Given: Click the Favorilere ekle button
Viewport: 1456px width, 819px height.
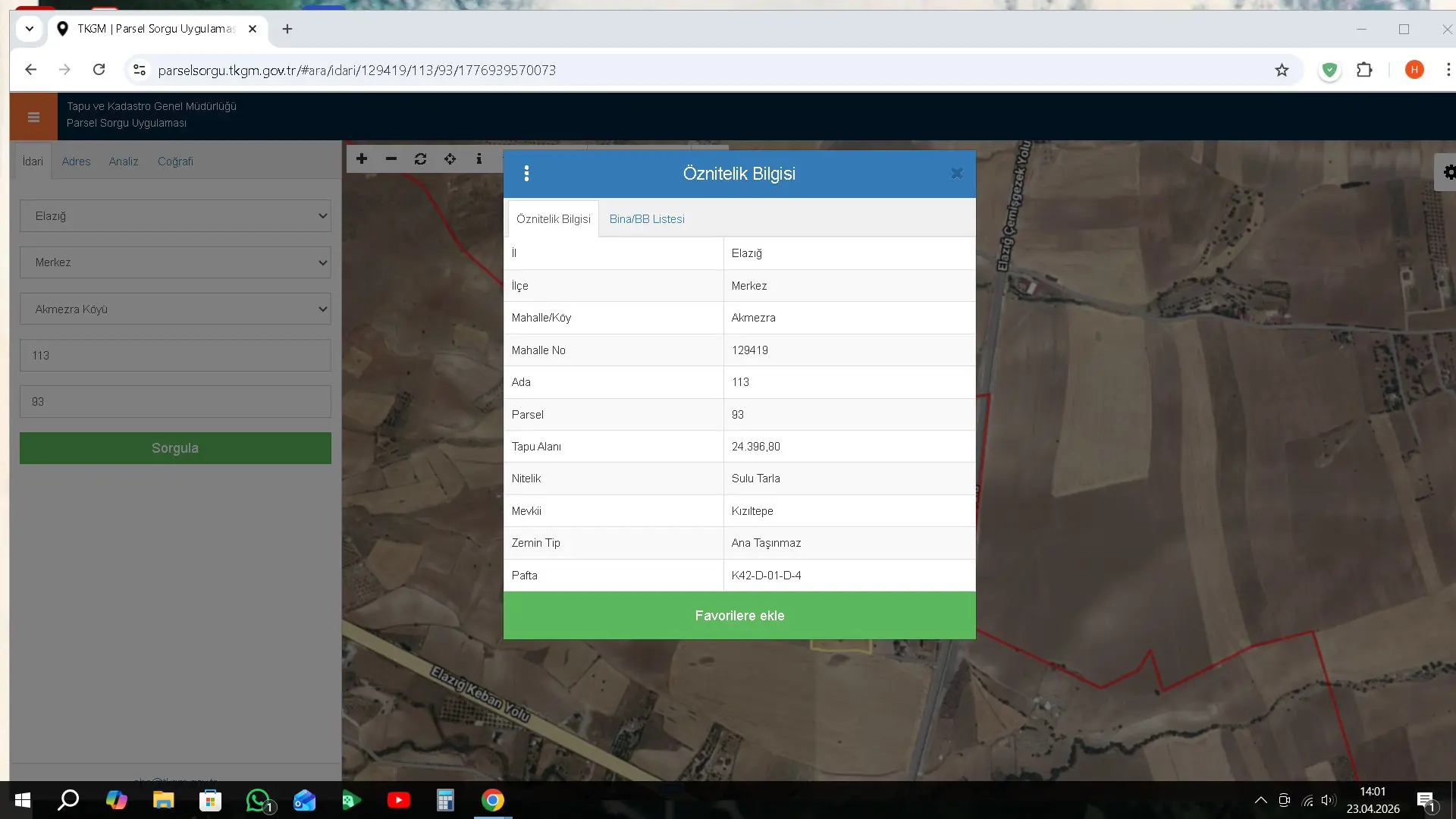Looking at the screenshot, I should tap(739, 616).
